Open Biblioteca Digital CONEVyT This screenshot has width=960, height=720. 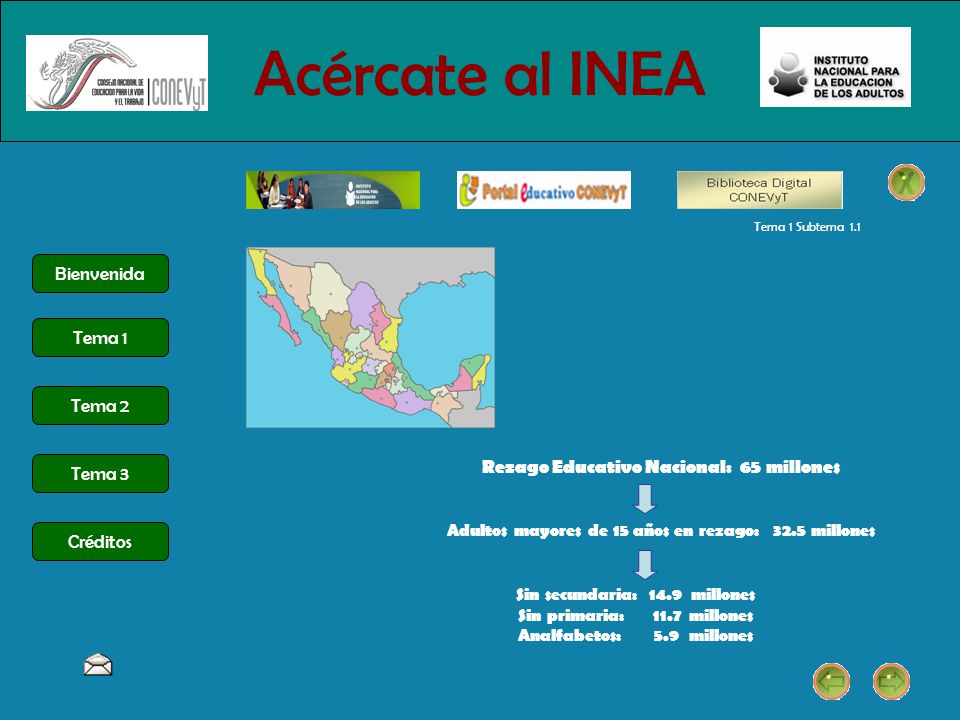click(760, 190)
